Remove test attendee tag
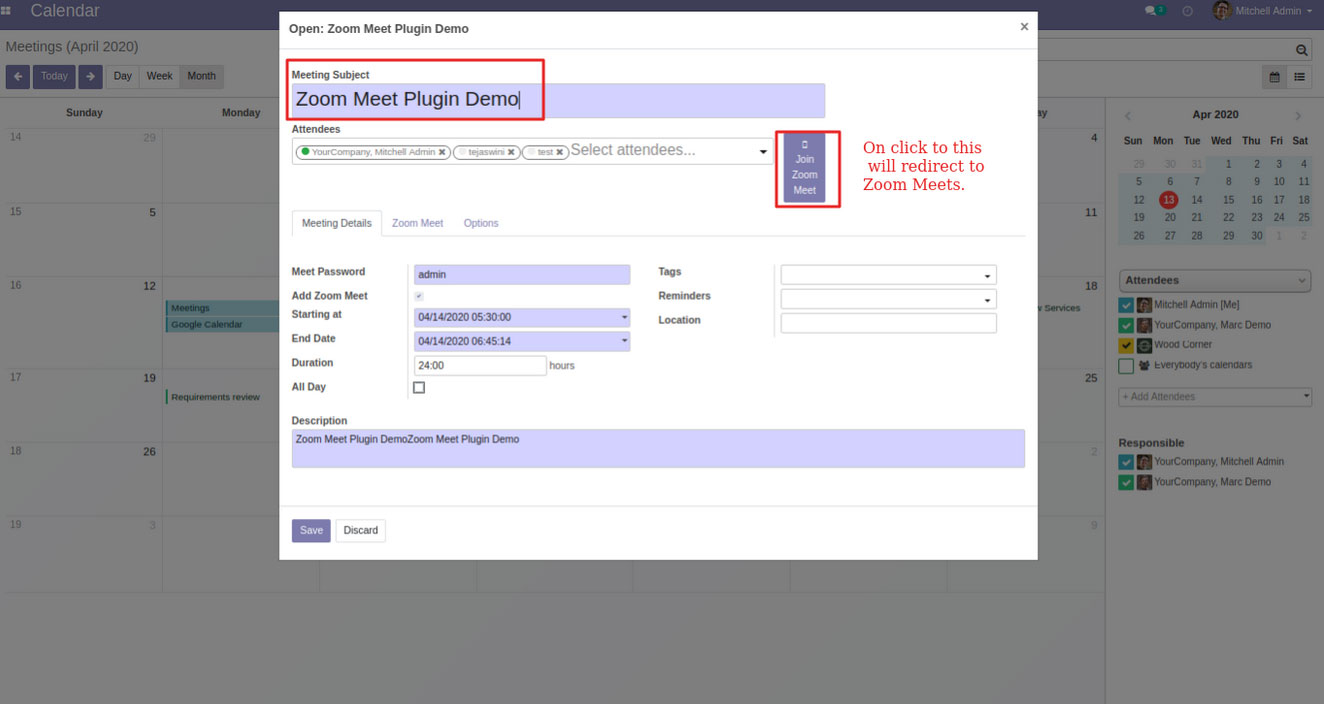 [560, 152]
